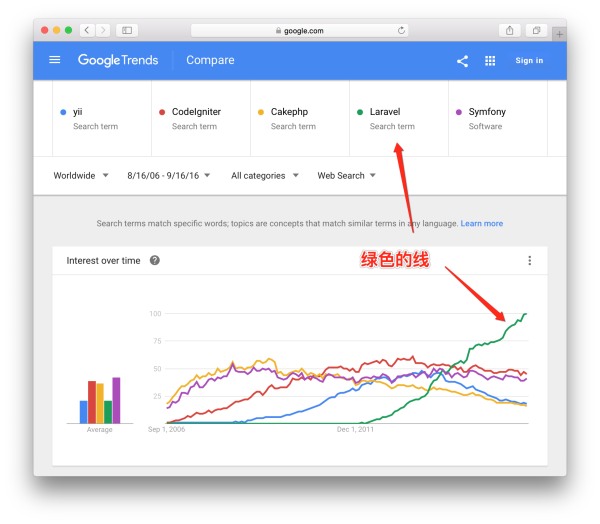Show all tabs overview button
This screenshot has height=524, width=600.
pos(536,31)
